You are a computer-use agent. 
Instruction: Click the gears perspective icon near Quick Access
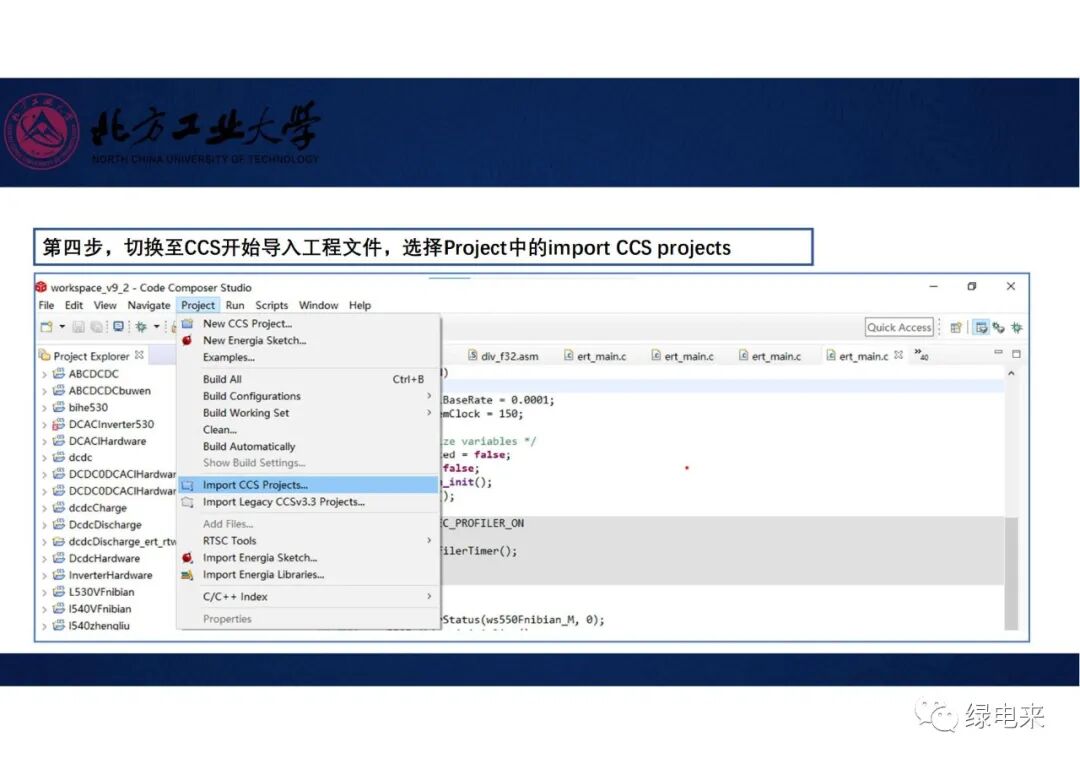point(998,328)
